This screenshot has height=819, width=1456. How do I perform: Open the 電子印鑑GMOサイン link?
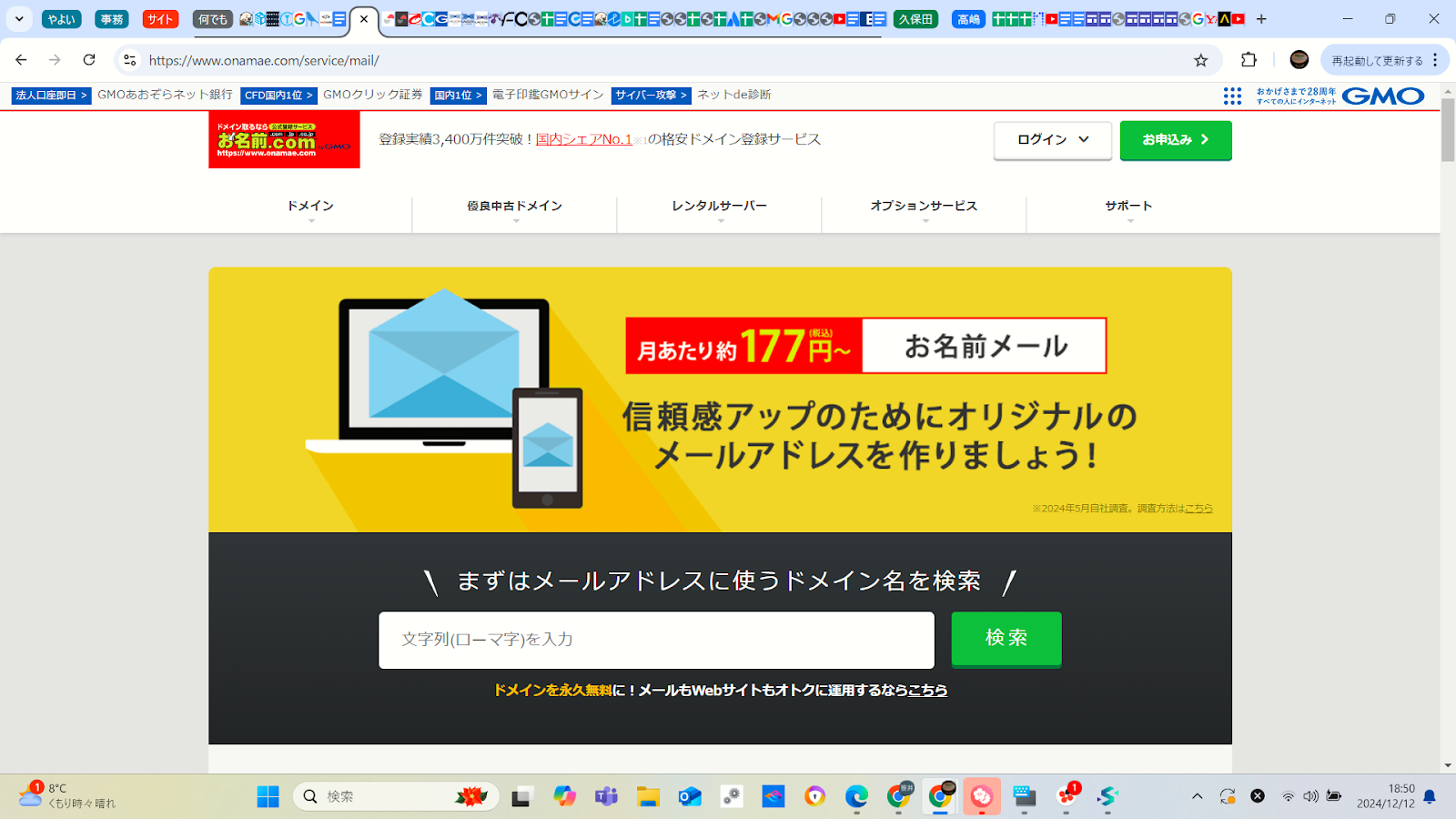[x=548, y=95]
